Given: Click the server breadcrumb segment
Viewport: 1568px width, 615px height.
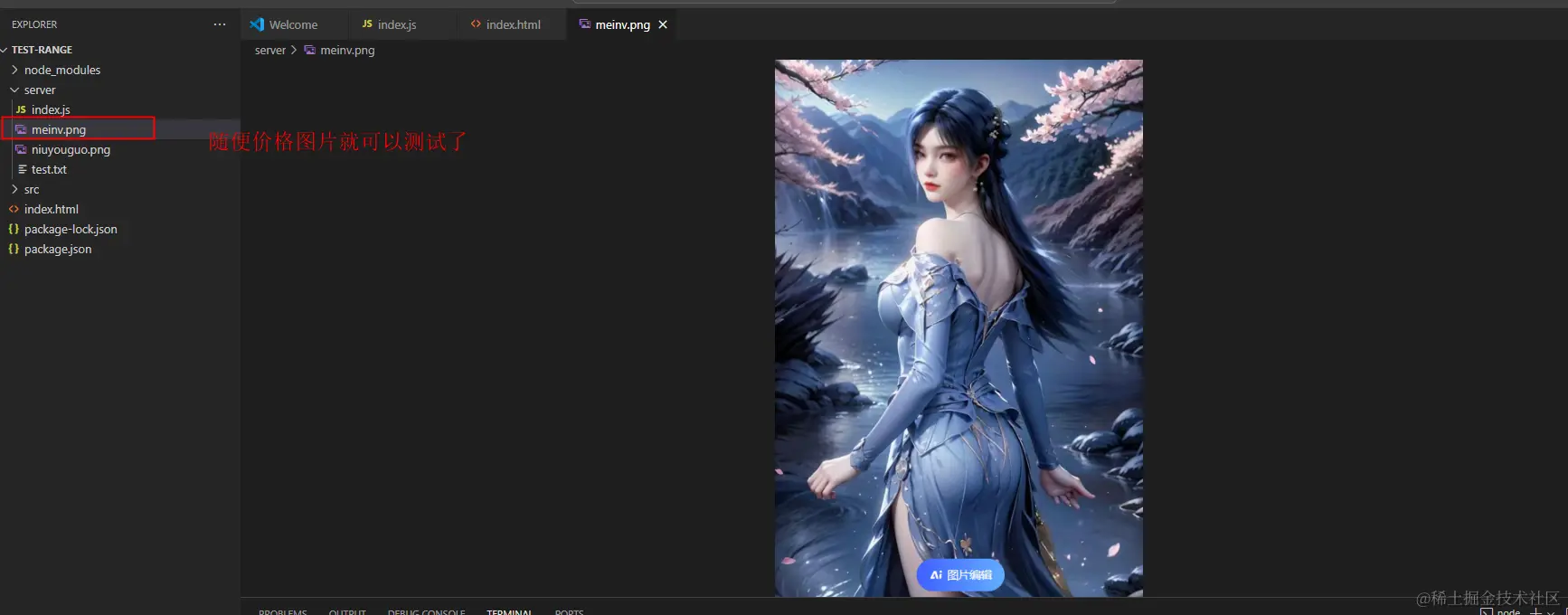Looking at the screenshot, I should point(269,50).
